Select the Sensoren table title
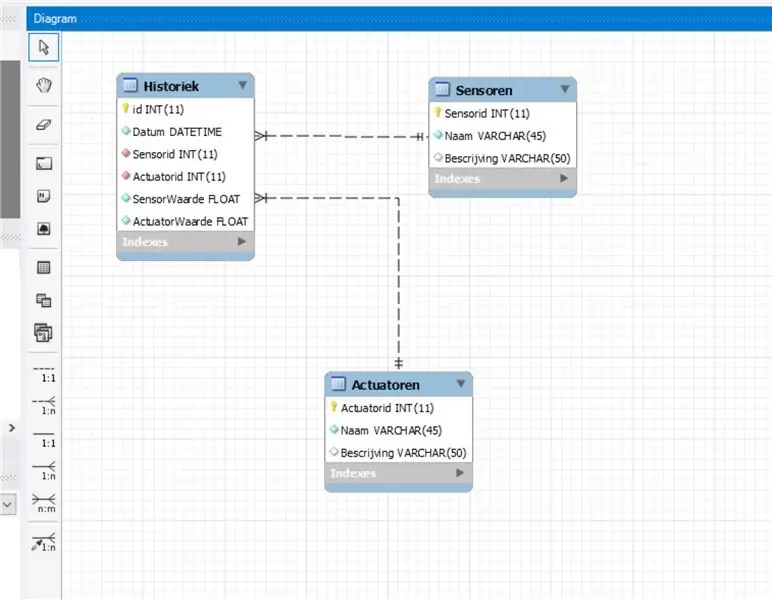 483,91
